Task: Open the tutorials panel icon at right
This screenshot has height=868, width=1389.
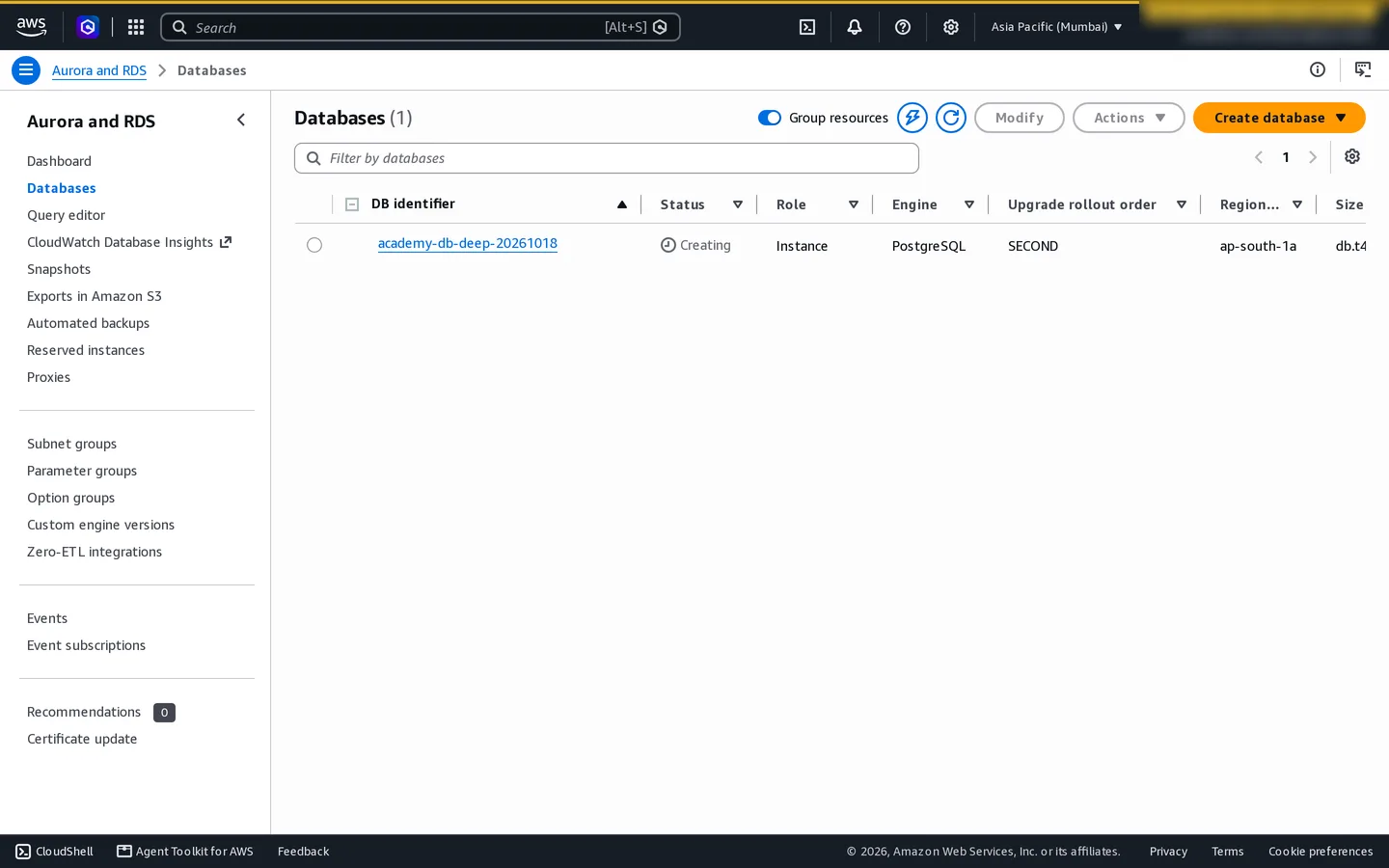Action: [x=1363, y=69]
